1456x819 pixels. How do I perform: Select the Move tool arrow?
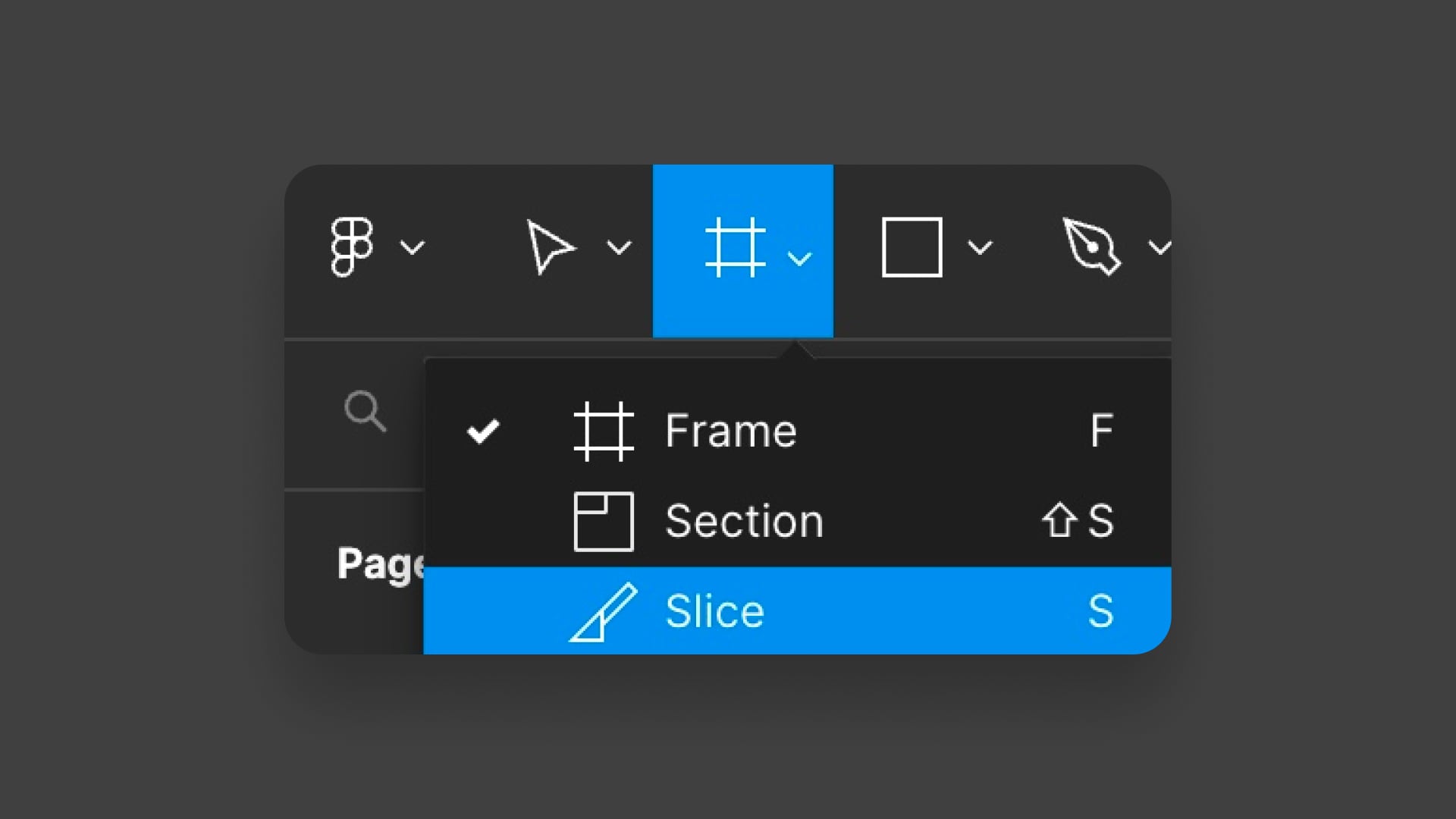point(551,247)
